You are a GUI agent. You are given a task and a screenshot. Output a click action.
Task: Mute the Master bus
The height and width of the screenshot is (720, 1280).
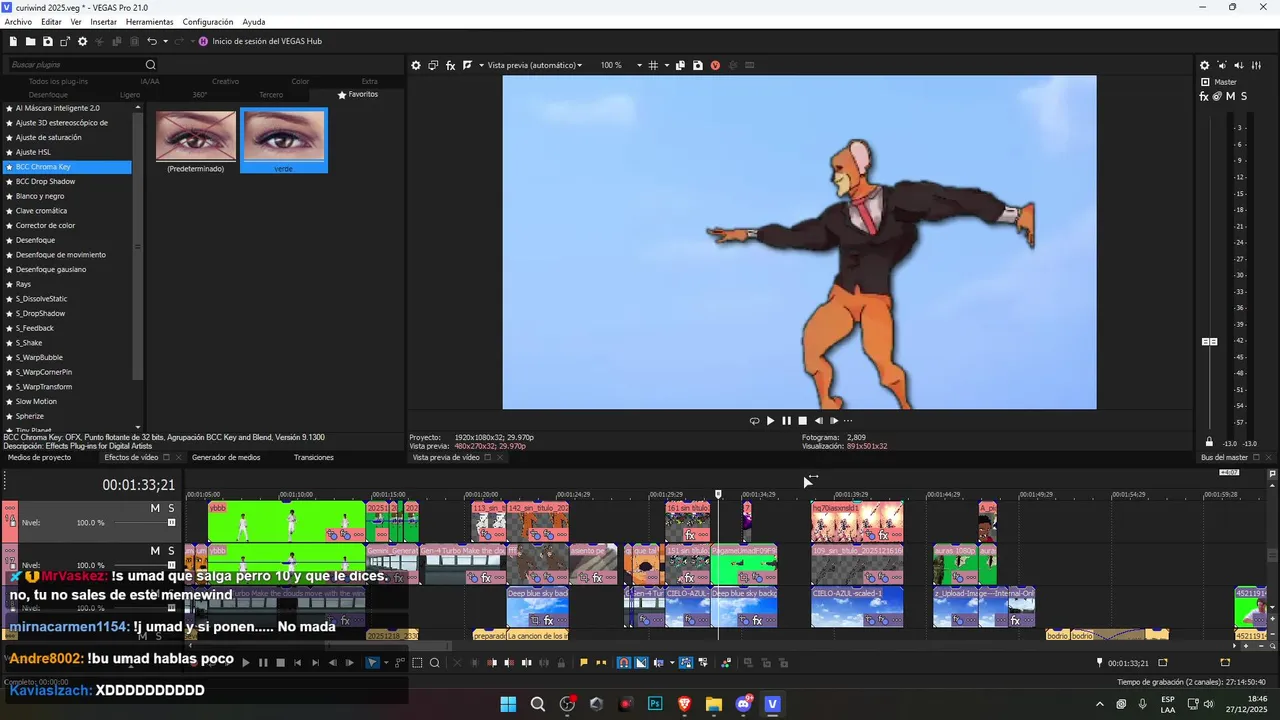1230,96
